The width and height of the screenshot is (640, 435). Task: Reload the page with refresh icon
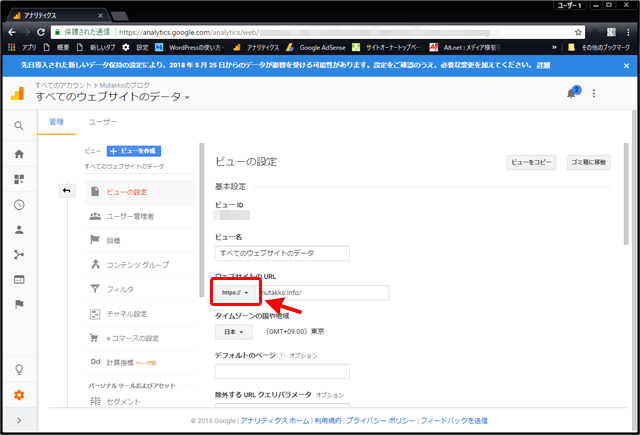pyautogui.click(x=40, y=32)
